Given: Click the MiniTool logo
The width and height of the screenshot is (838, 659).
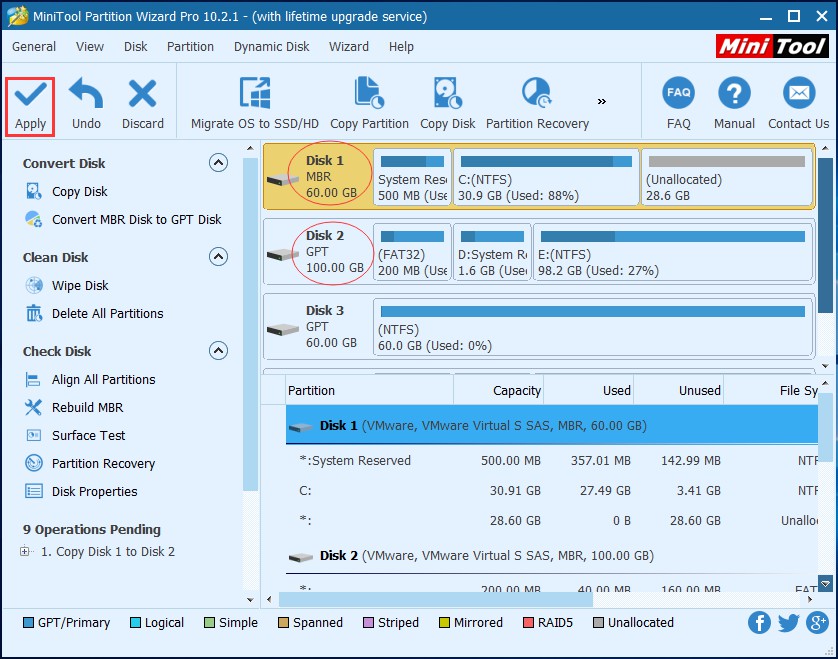Looking at the screenshot, I should tap(772, 46).
